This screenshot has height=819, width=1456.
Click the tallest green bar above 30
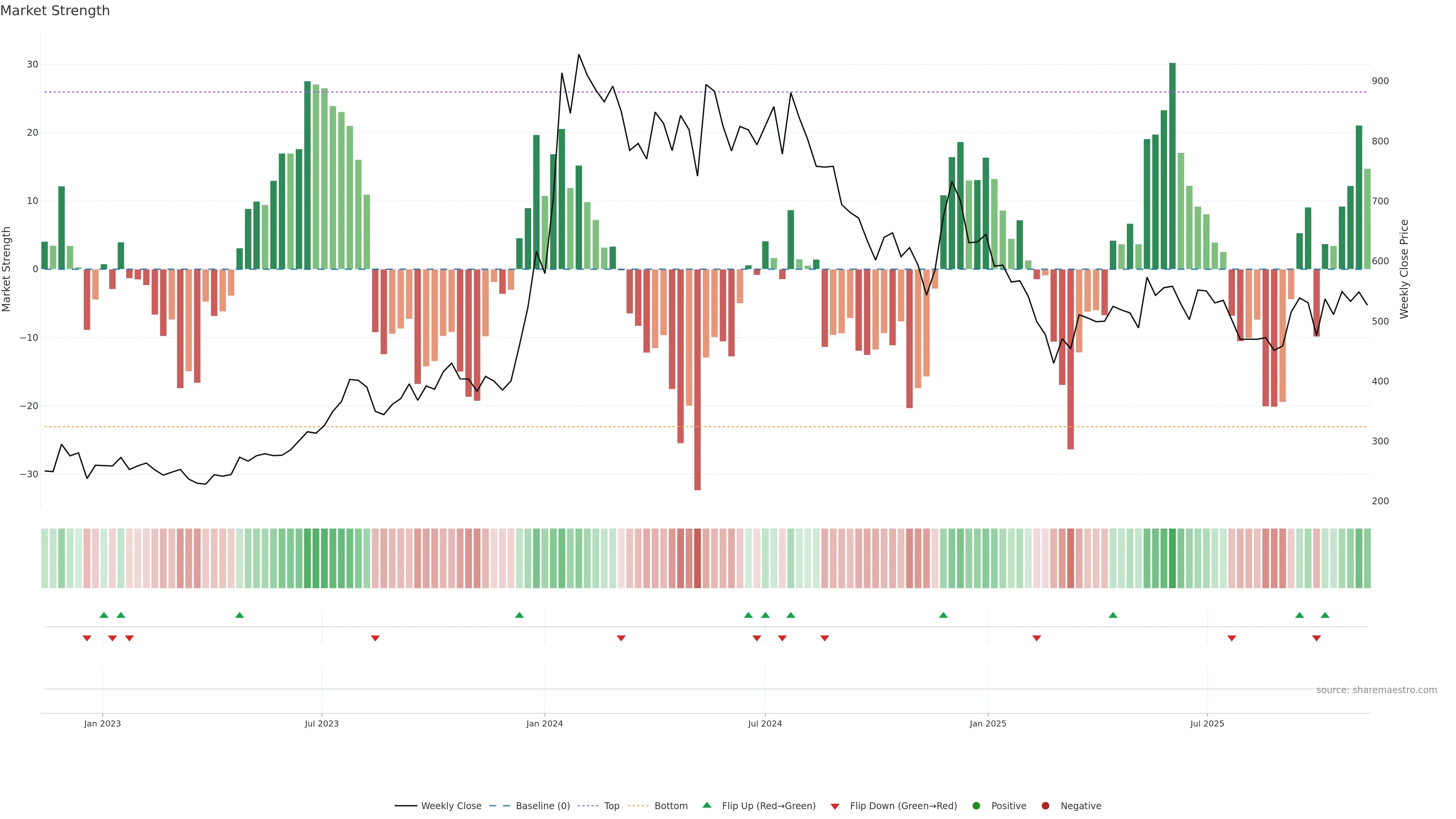(x=1172, y=164)
